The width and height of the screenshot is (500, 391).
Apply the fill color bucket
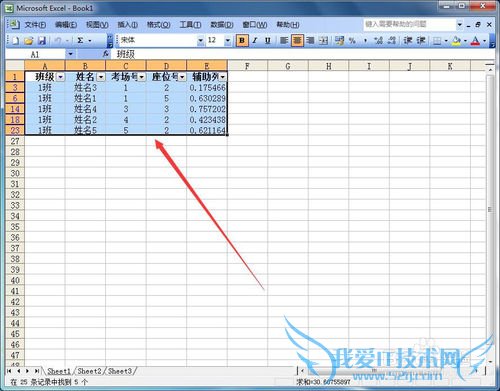[x=456, y=41]
